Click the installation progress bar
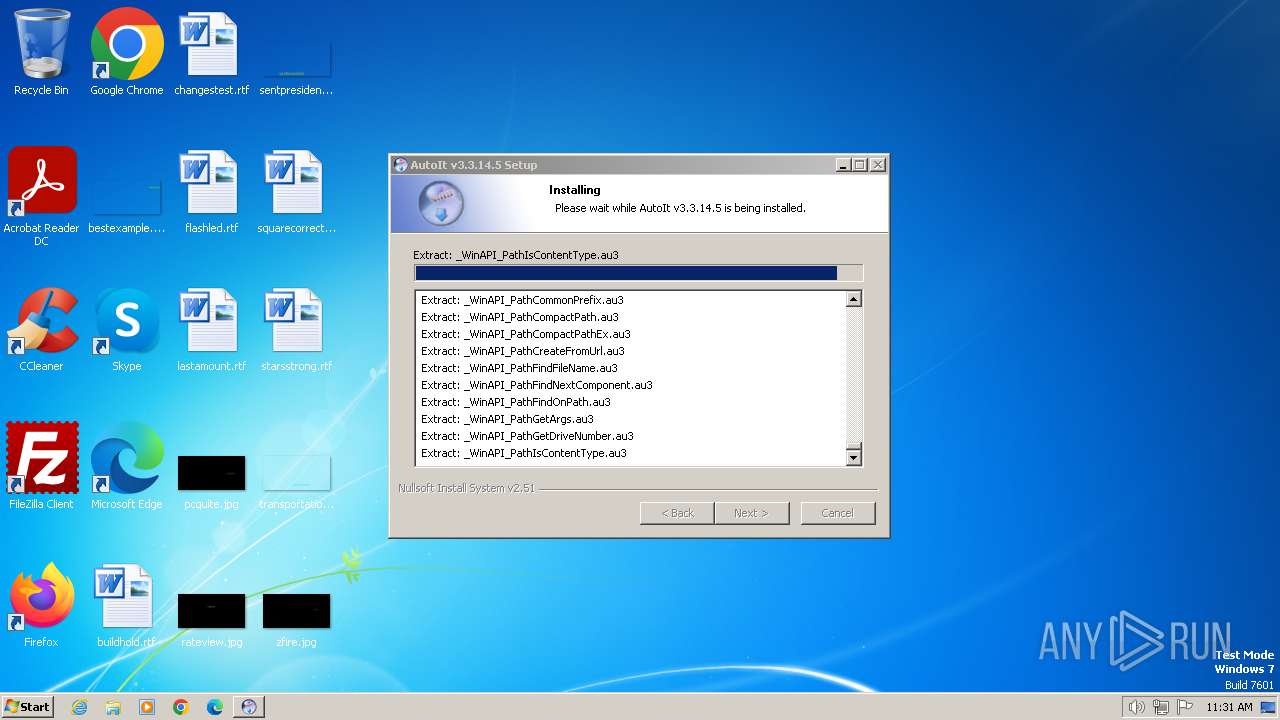 point(638,273)
